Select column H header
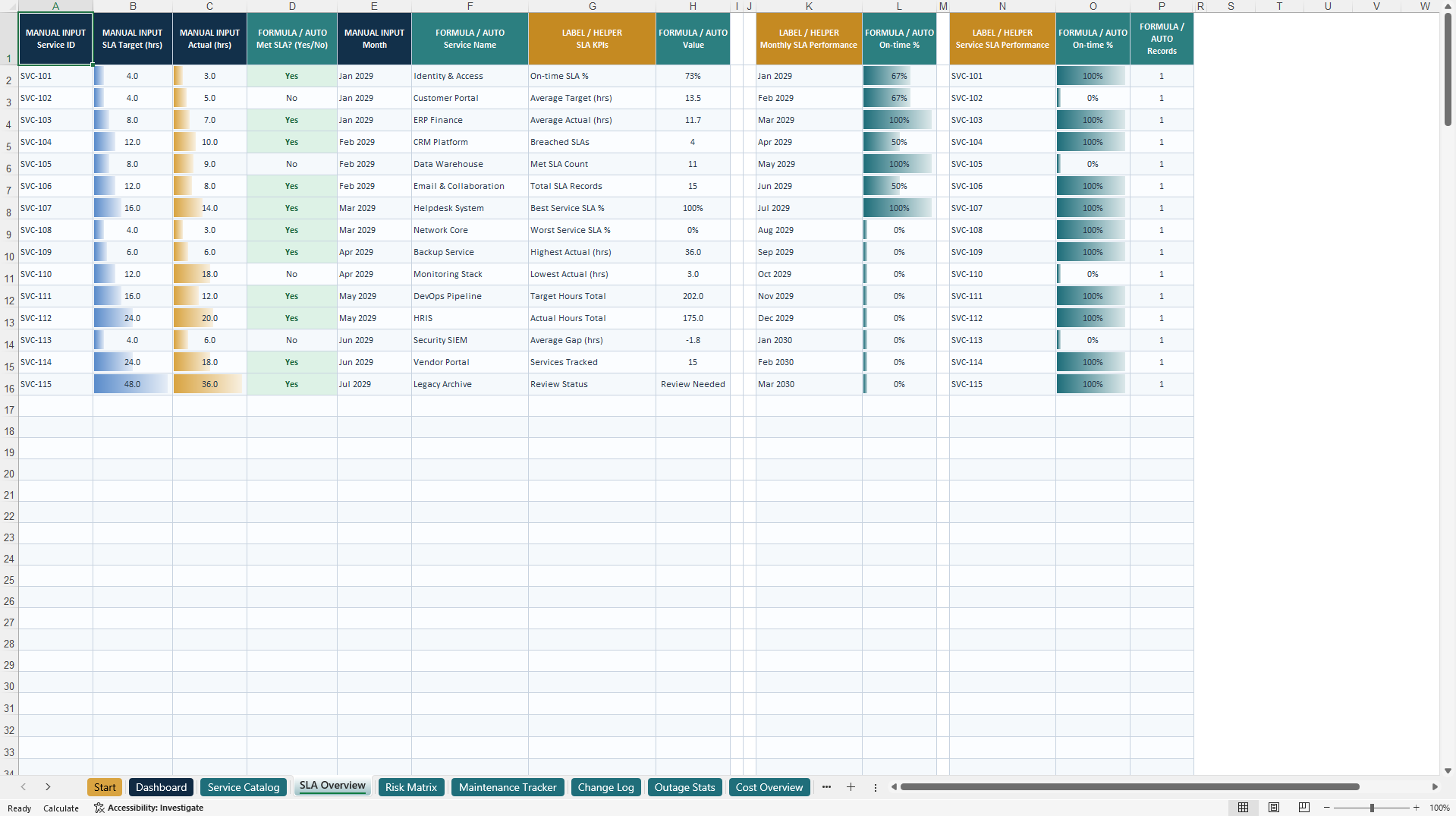 tap(693, 6)
